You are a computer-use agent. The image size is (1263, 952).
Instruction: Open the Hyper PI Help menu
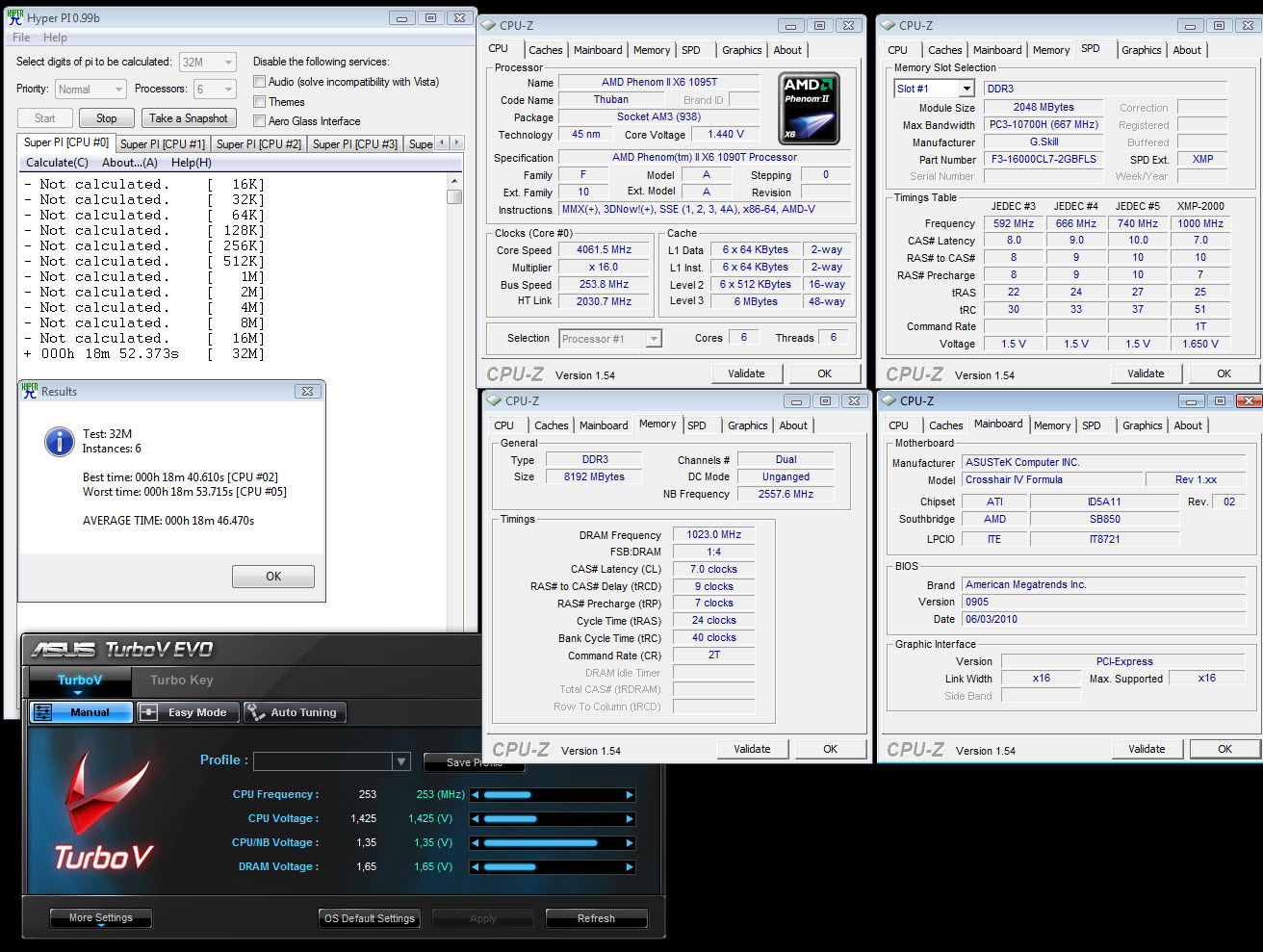(55, 38)
